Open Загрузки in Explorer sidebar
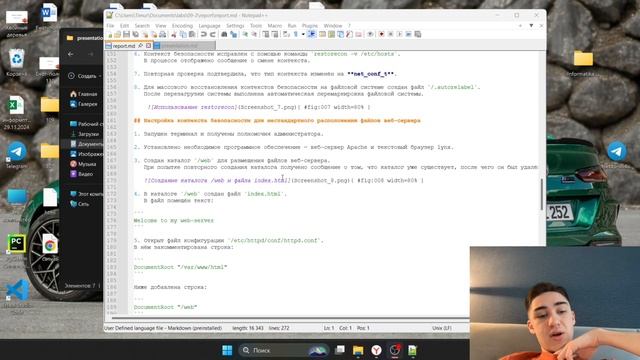The image size is (640, 360). point(84,134)
